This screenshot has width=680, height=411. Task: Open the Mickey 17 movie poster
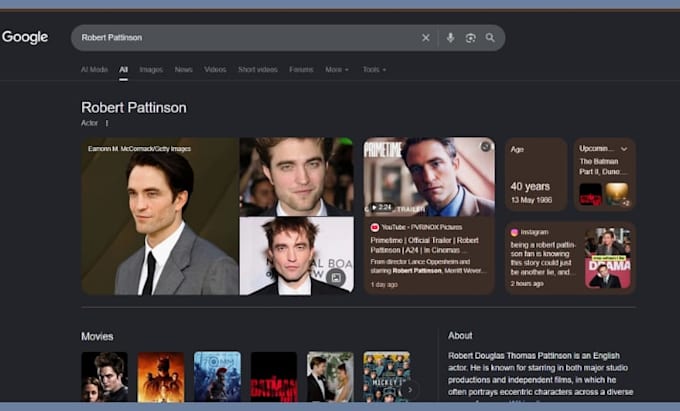[386, 377]
